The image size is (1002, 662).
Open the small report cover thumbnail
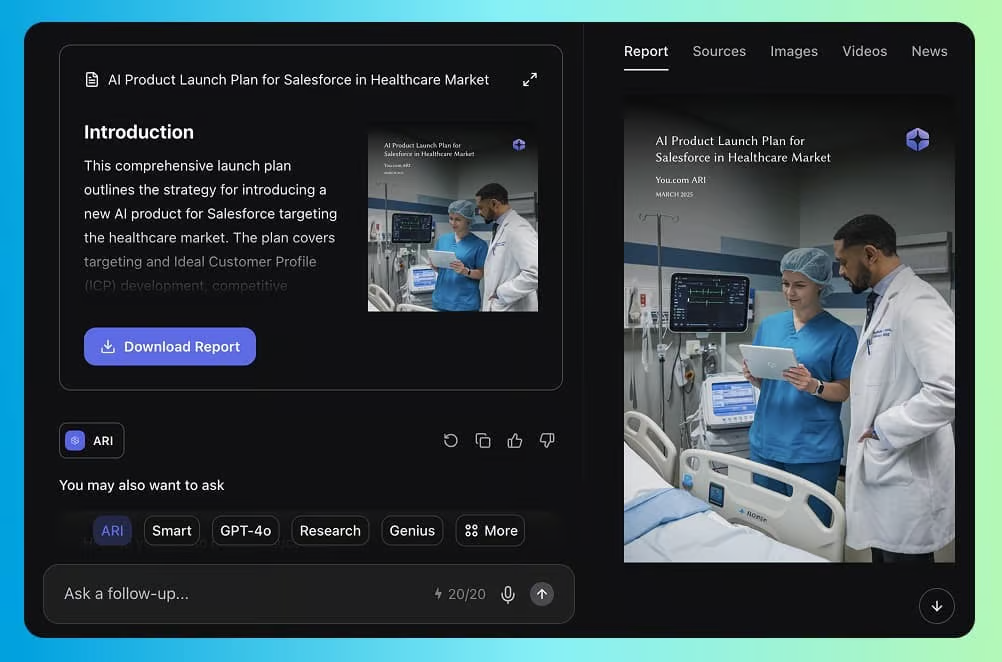point(453,217)
